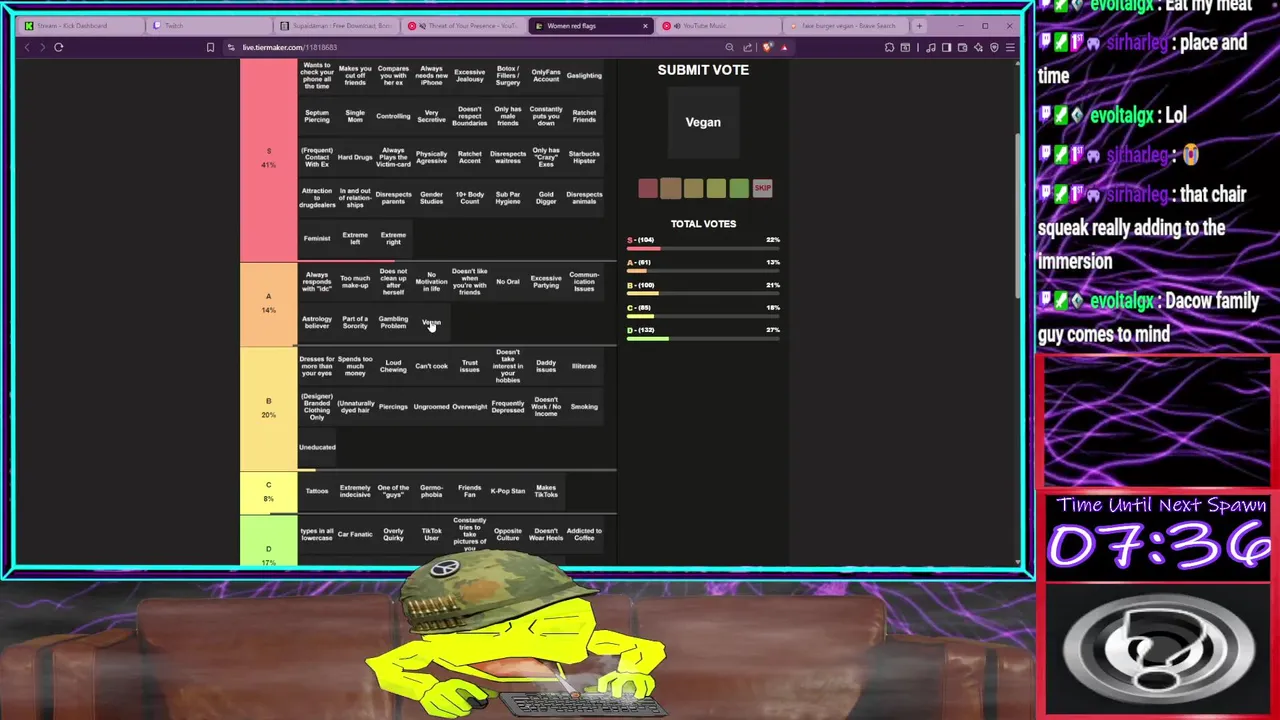Select the Makes TikToks item
This screenshot has height=720, width=1280.
(x=546, y=491)
